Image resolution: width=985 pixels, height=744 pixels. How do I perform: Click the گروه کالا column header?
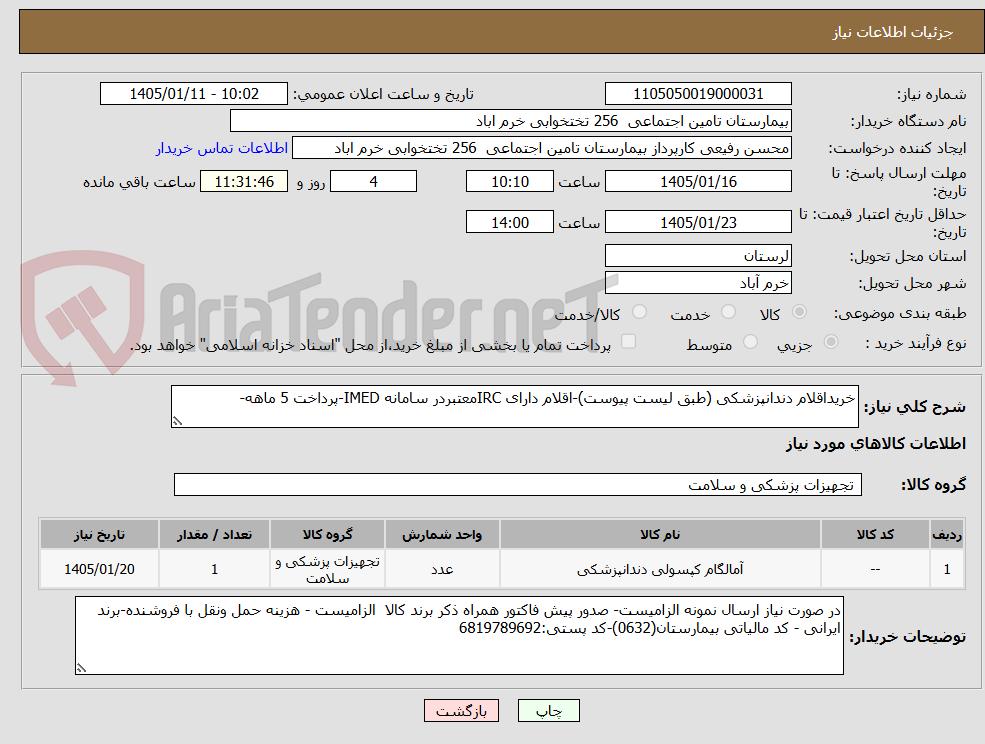[327, 535]
